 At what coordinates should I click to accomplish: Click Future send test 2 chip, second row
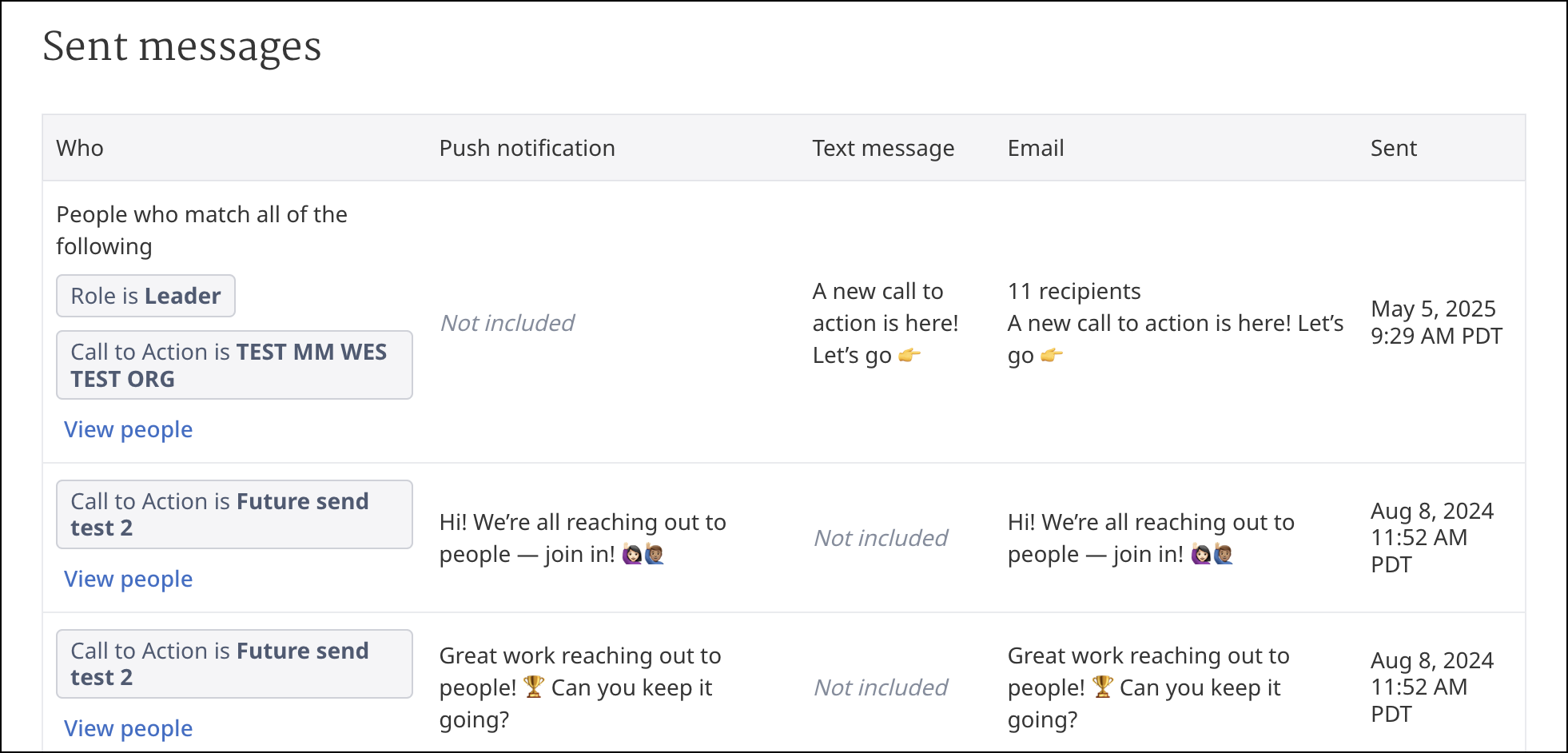(x=234, y=515)
